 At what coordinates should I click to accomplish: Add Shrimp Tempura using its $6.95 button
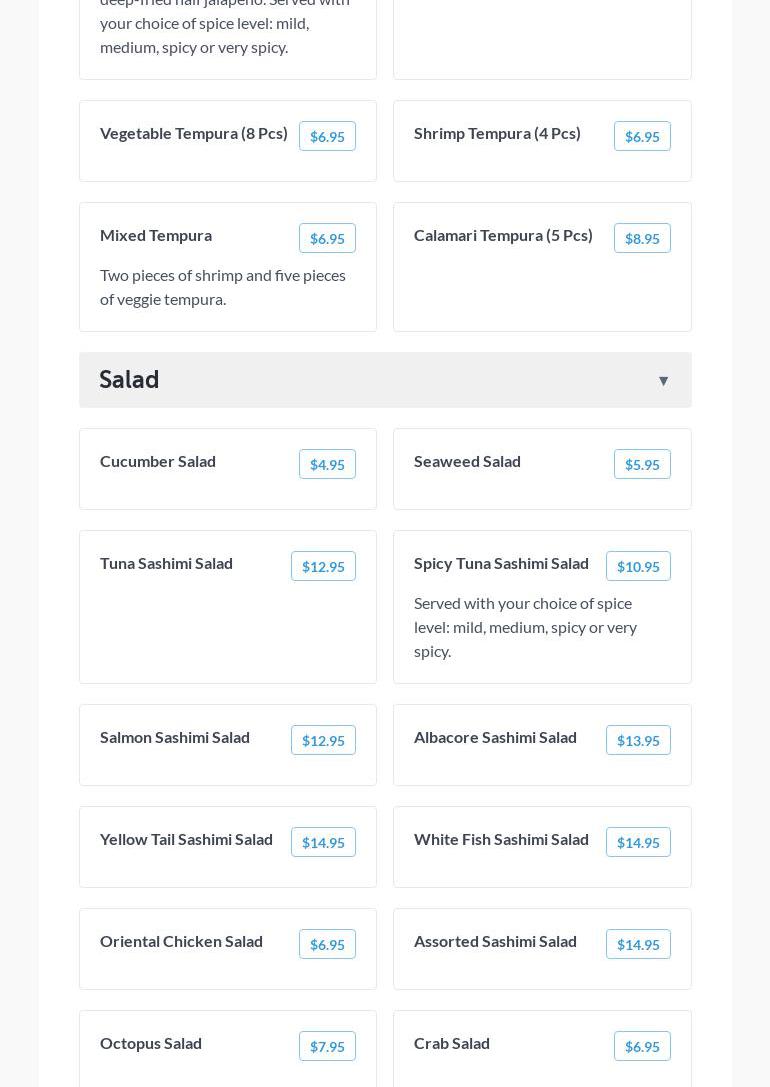coord(642,137)
